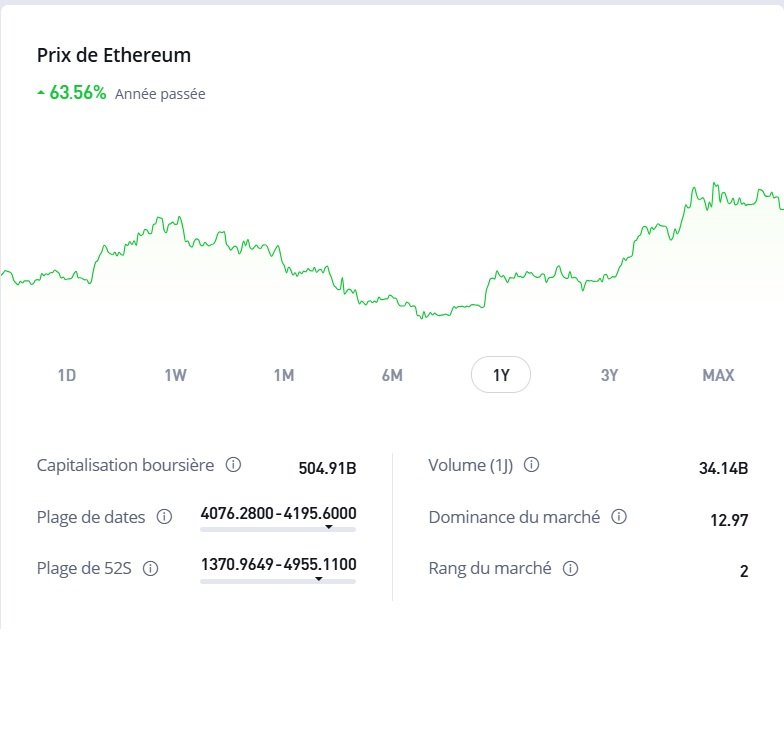Open info icon next to Rang du marché
This screenshot has height=733, width=784.
(570, 568)
